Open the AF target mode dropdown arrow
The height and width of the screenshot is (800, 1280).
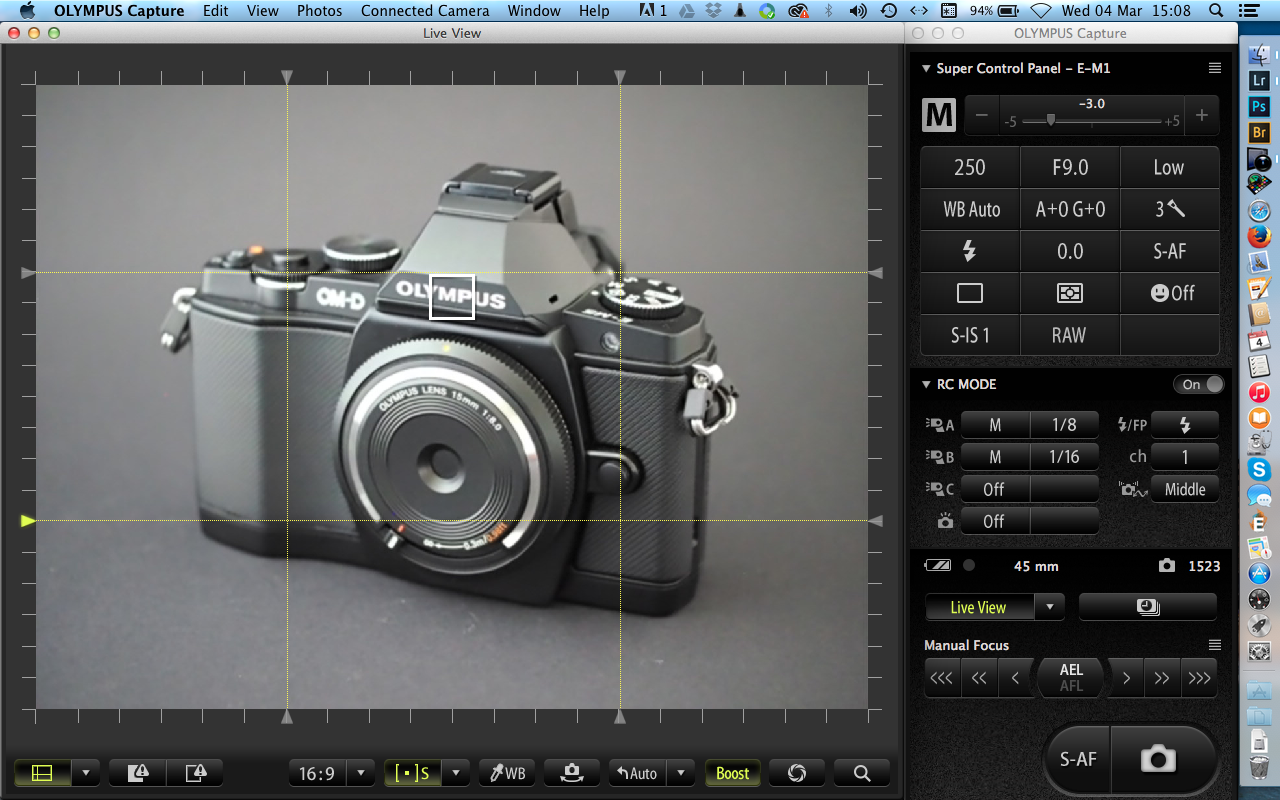(456, 773)
